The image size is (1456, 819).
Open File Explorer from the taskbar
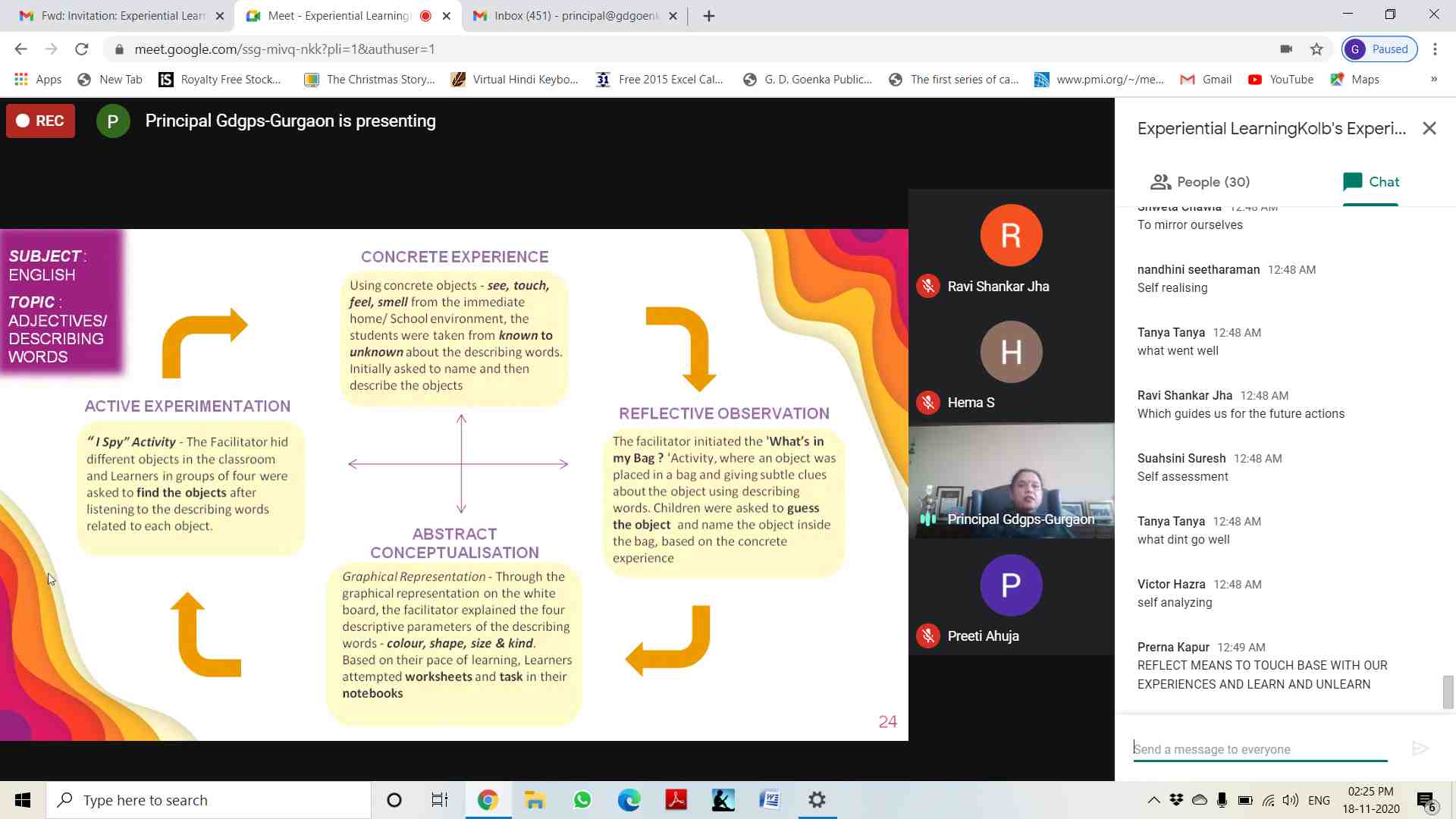(x=535, y=800)
